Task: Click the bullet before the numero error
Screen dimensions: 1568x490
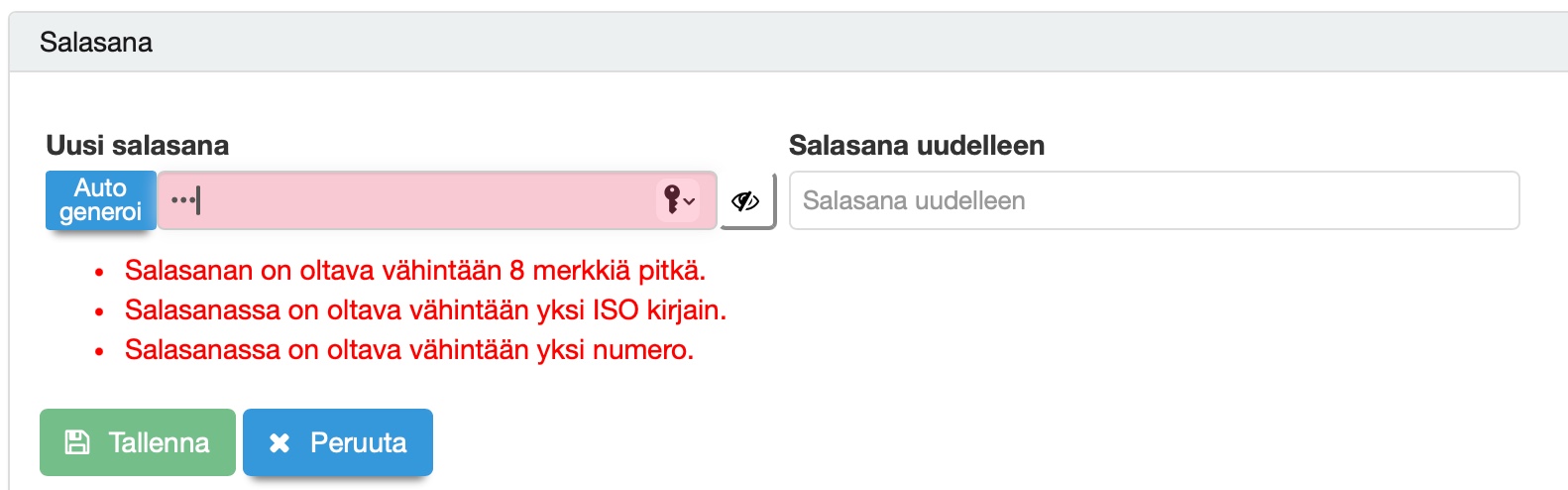Action: click(99, 351)
